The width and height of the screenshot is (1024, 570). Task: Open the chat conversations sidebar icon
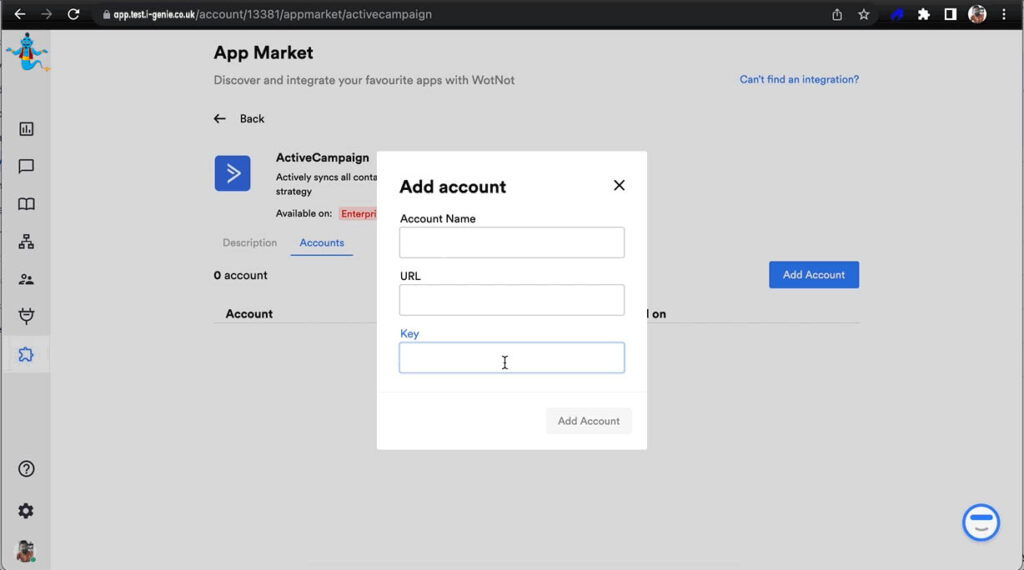click(x=26, y=167)
